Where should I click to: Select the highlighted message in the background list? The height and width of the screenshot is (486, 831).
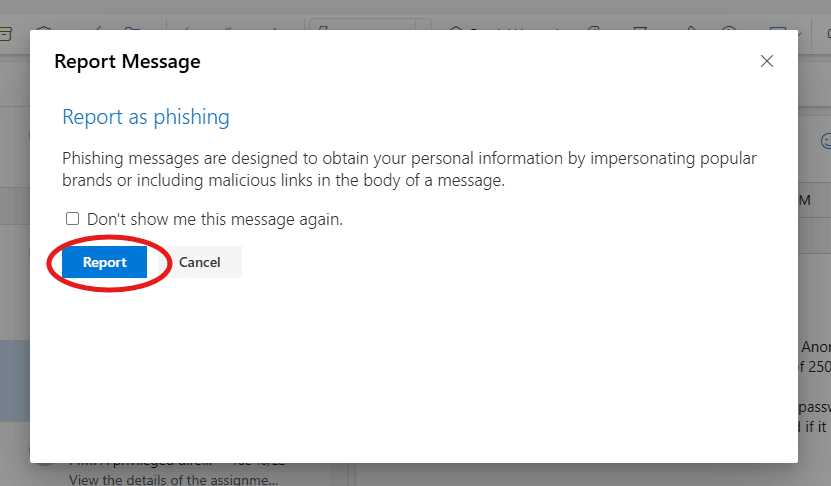point(14,380)
